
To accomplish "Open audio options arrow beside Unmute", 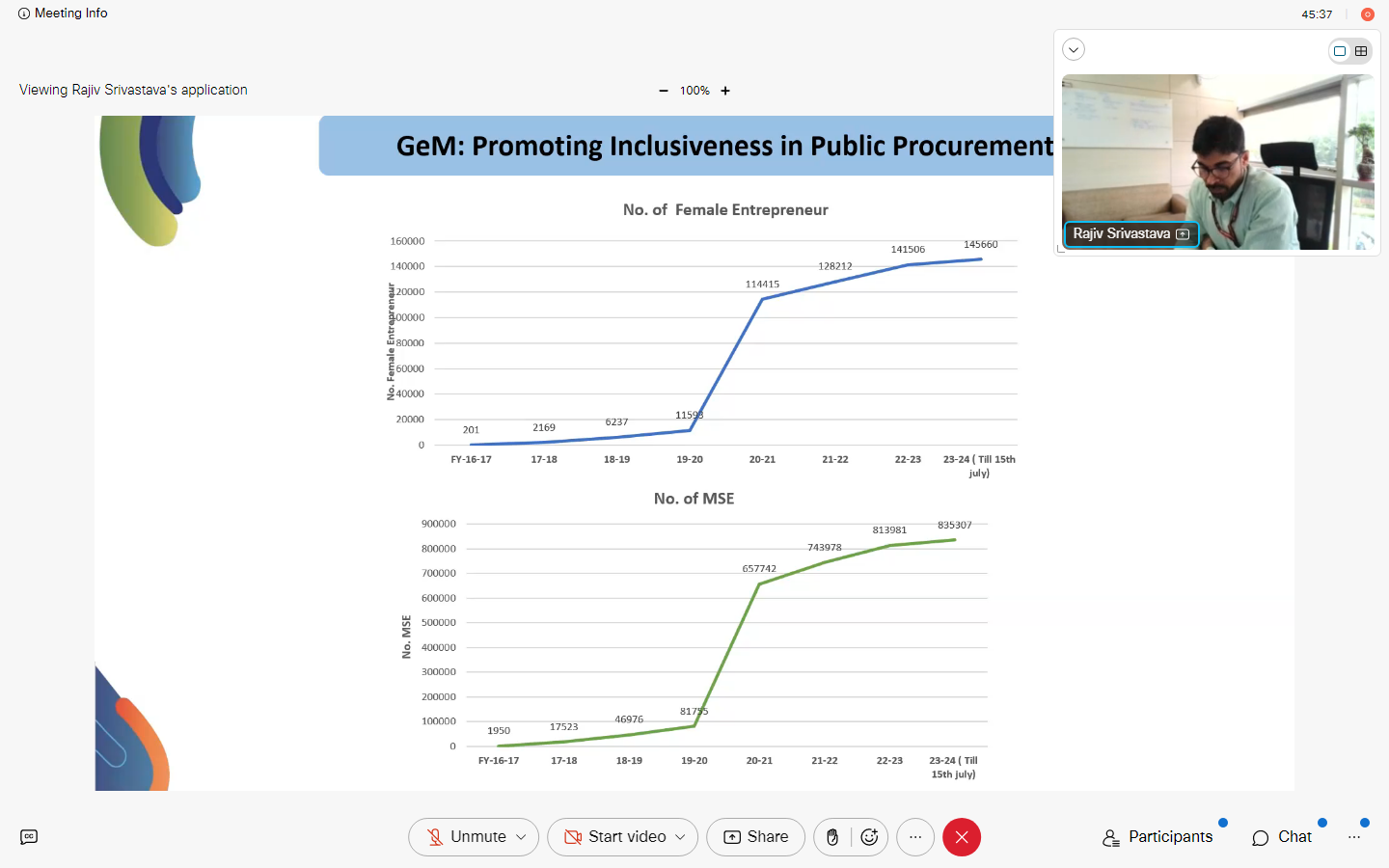I will click(521, 837).
